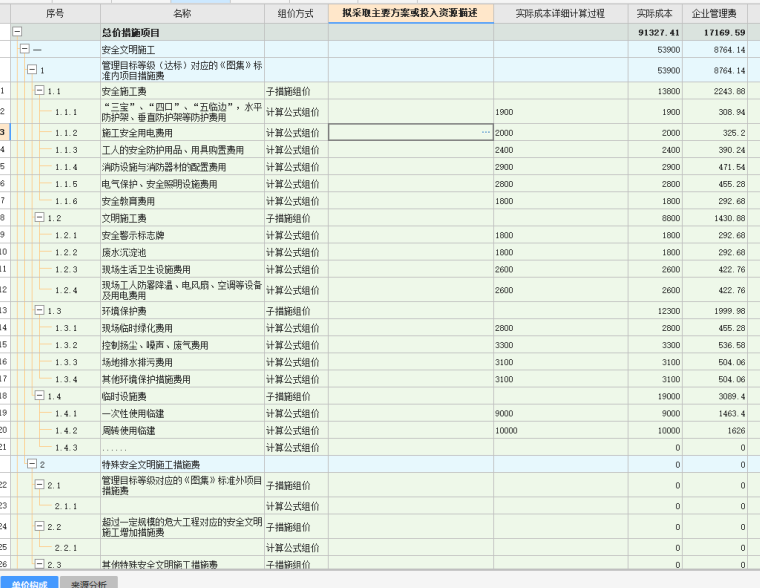Select the 消防设施与消防器材的配置费用 cell
The height and width of the screenshot is (588, 760).
coord(182,167)
